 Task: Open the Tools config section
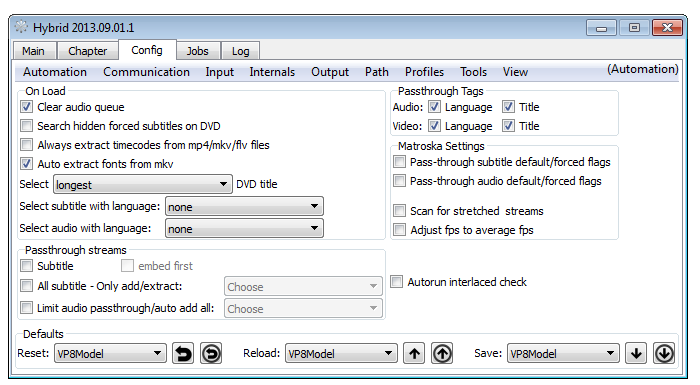tap(473, 72)
